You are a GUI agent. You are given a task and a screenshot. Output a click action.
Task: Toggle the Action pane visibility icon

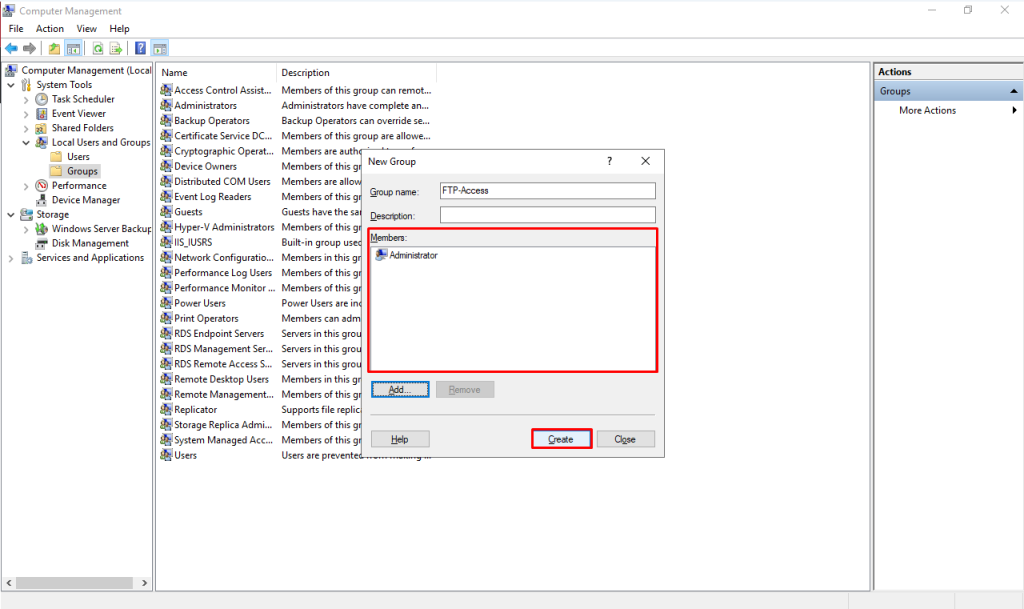(158, 47)
